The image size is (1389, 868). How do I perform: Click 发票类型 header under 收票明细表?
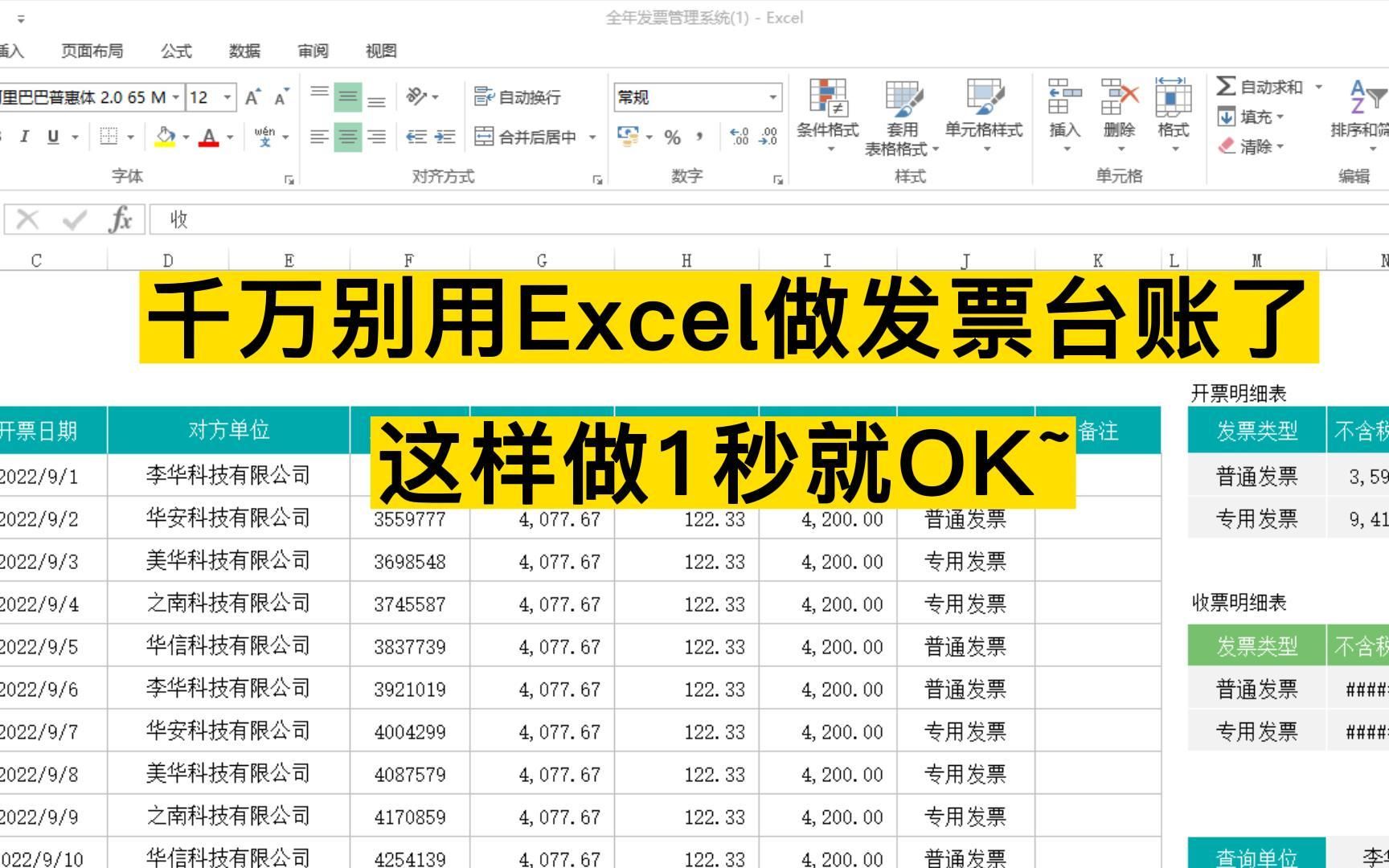point(1257,646)
